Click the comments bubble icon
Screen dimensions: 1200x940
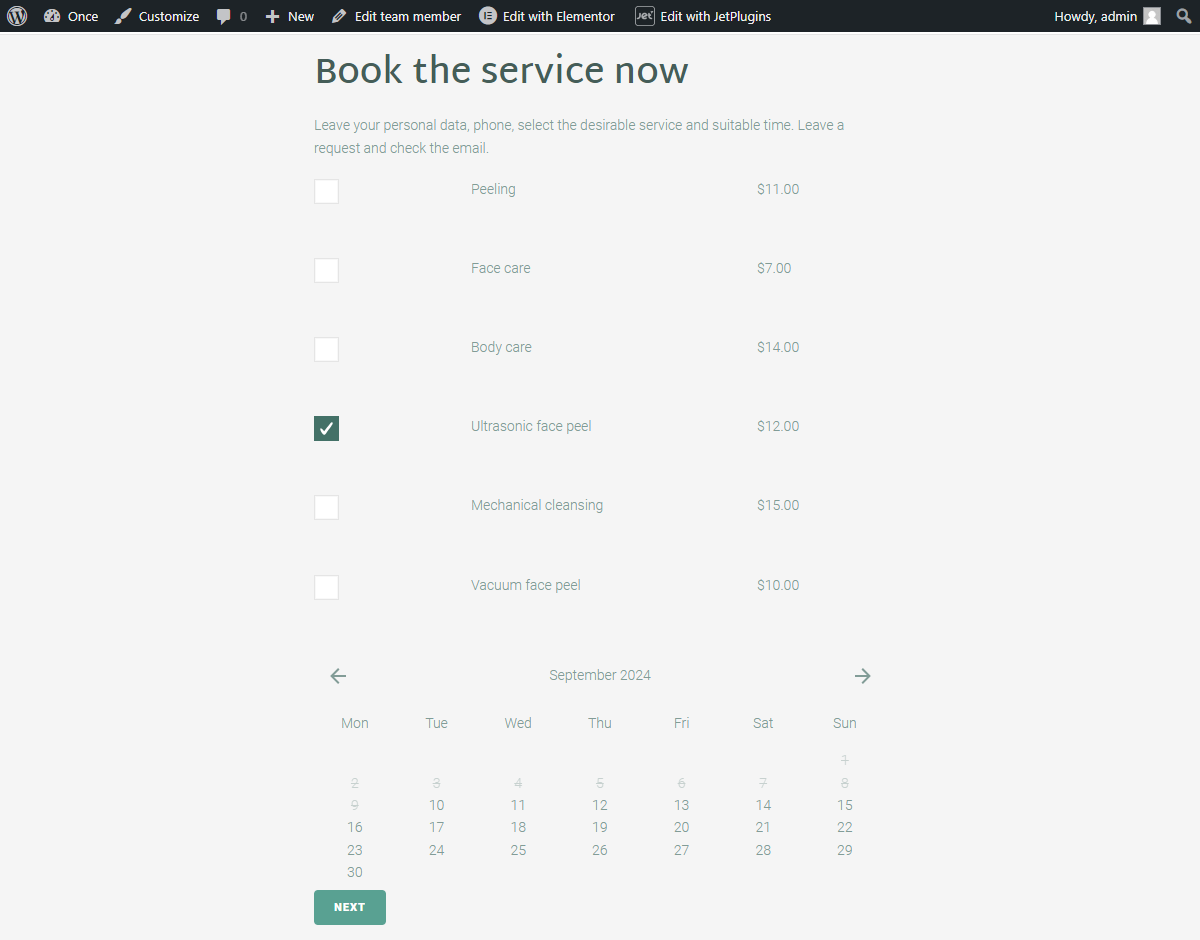click(224, 16)
